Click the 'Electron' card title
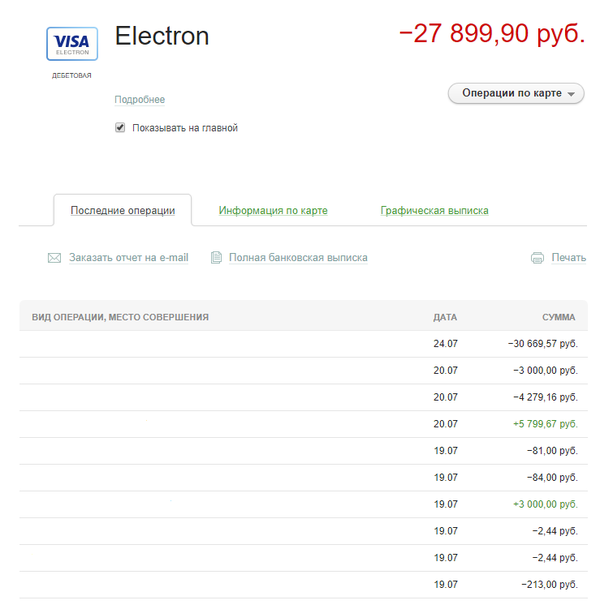The width and height of the screenshot is (600, 609). (162, 36)
